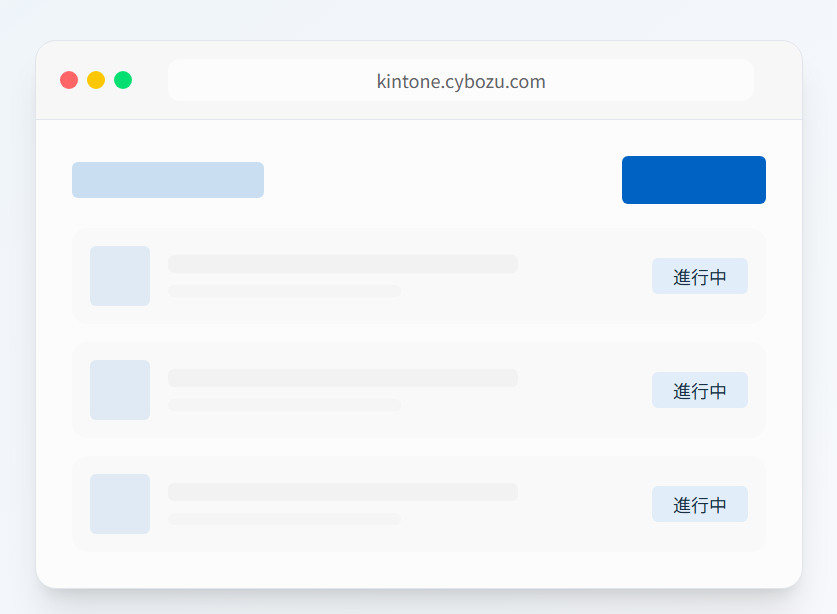This screenshot has width=837, height=614.
Task: Click the kintone.cybozu.com address bar
Action: point(461,81)
